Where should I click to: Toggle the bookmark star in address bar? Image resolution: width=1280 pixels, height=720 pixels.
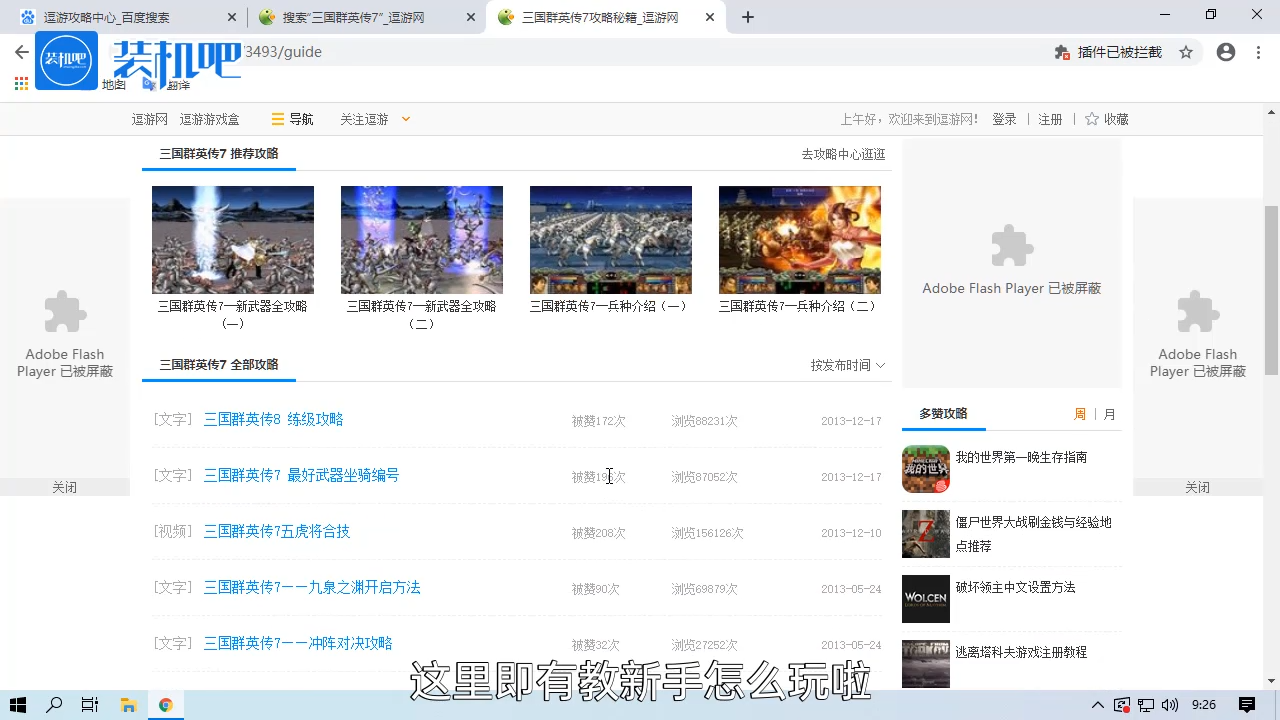(1186, 52)
